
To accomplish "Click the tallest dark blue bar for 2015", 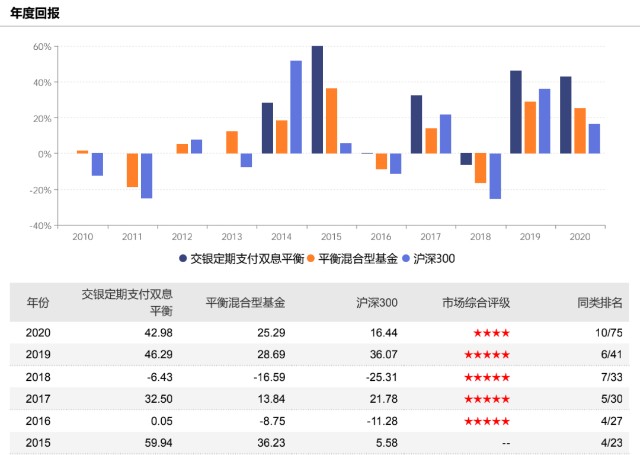I will pos(317,100).
